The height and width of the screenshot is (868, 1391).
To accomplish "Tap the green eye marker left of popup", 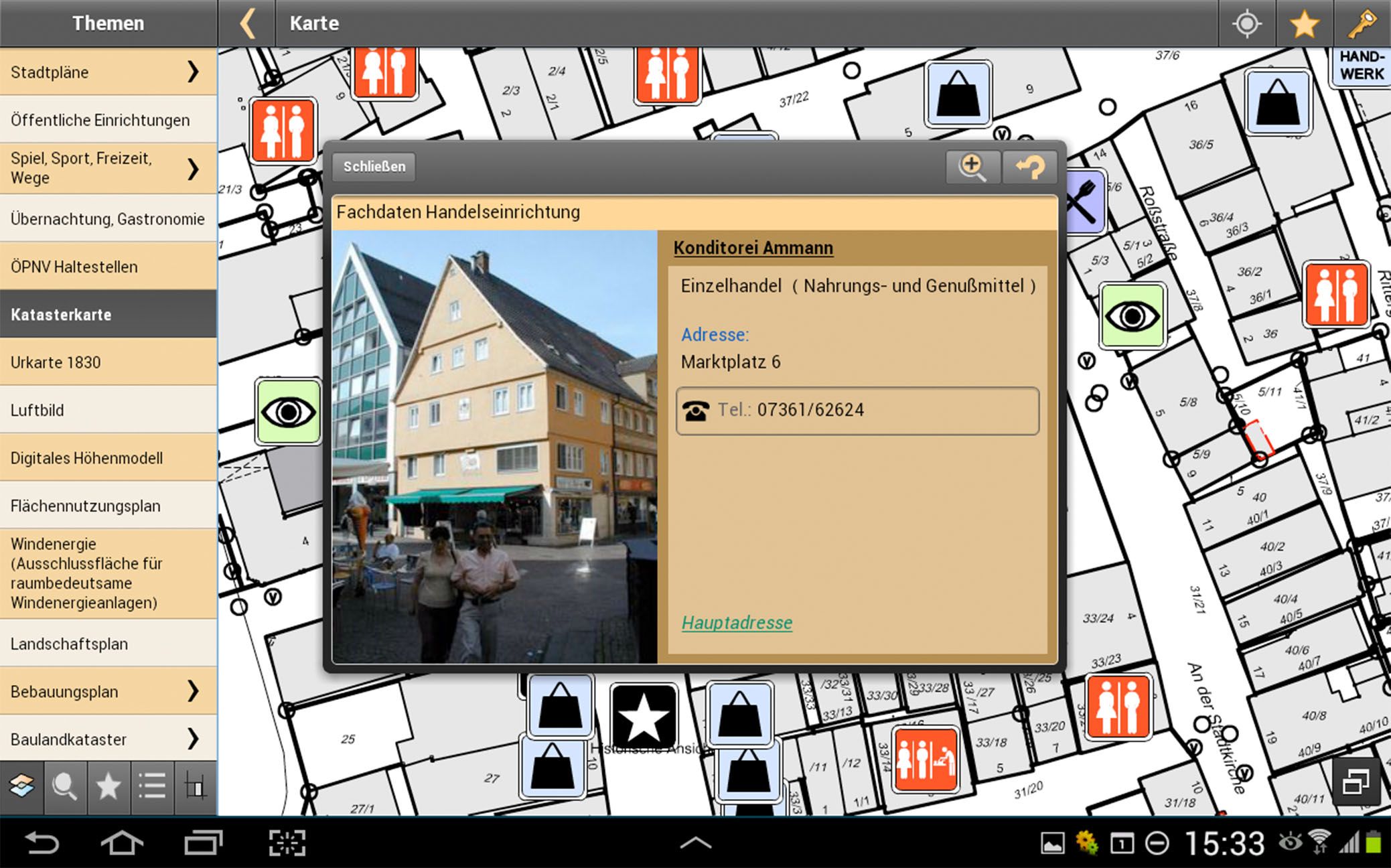I will pyautogui.click(x=289, y=412).
